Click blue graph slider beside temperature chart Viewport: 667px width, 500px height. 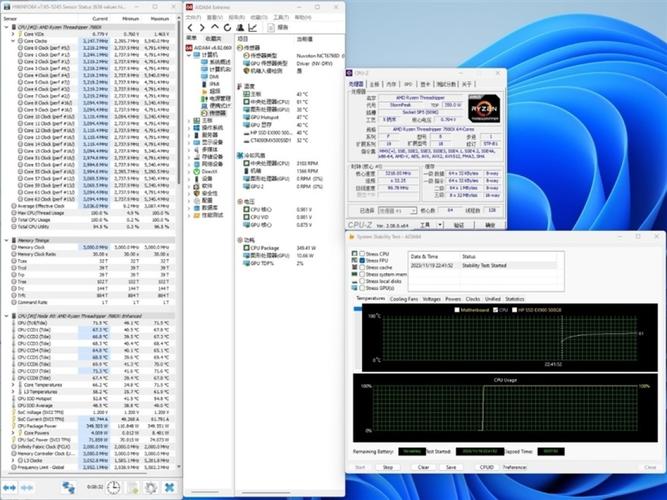357,309
